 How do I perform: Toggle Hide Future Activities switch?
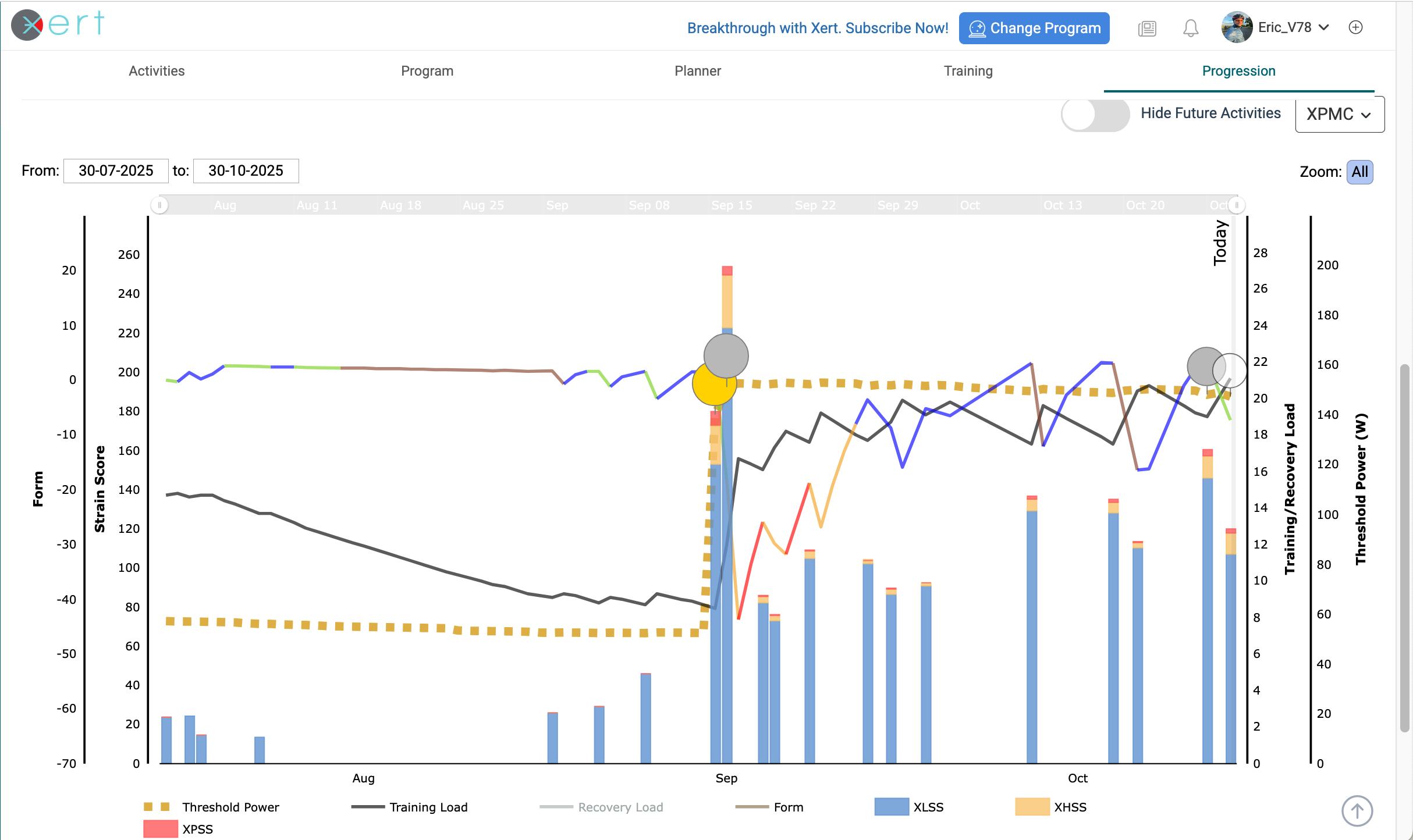(x=1095, y=114)
